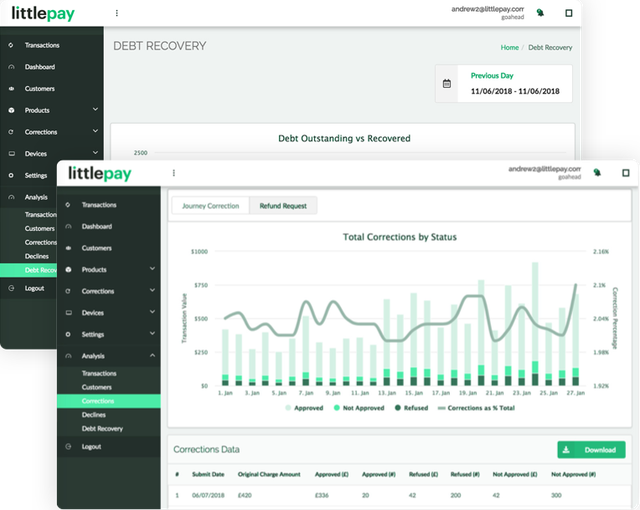The width and height of the screenshot is (640, 510).
Task: Click Home breadcrumb link in back window
Action: pyautogui.click(x=509, y=47)
